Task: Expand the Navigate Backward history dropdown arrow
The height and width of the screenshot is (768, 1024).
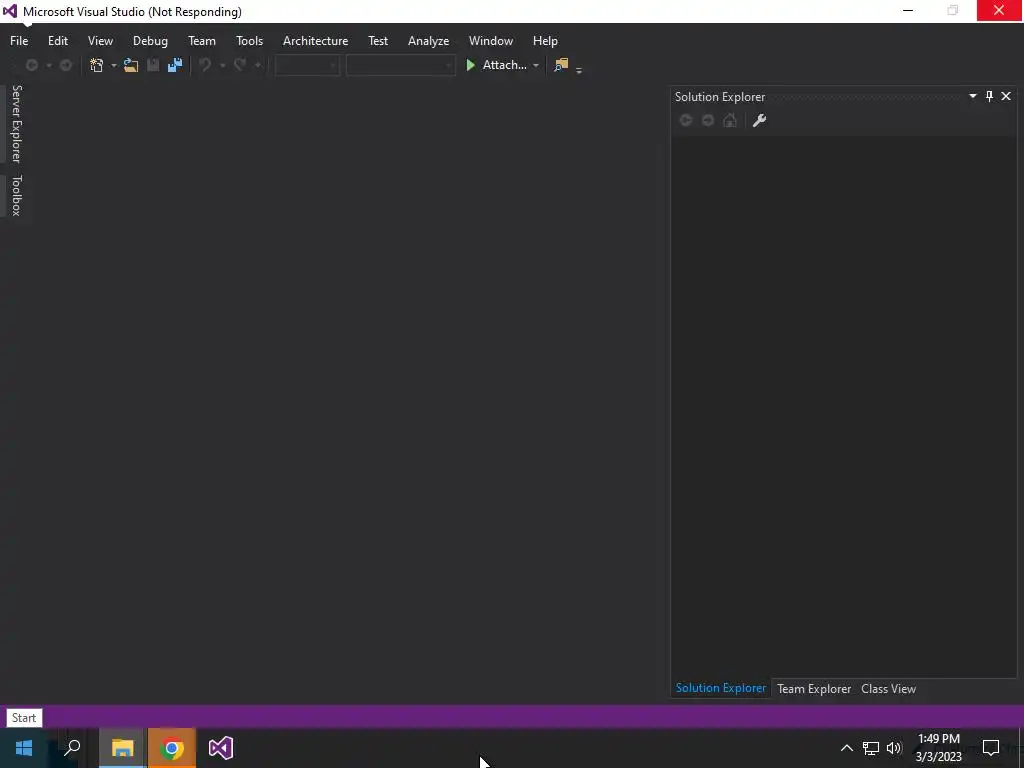Action: pyautogui.click(x=48, y=65)
